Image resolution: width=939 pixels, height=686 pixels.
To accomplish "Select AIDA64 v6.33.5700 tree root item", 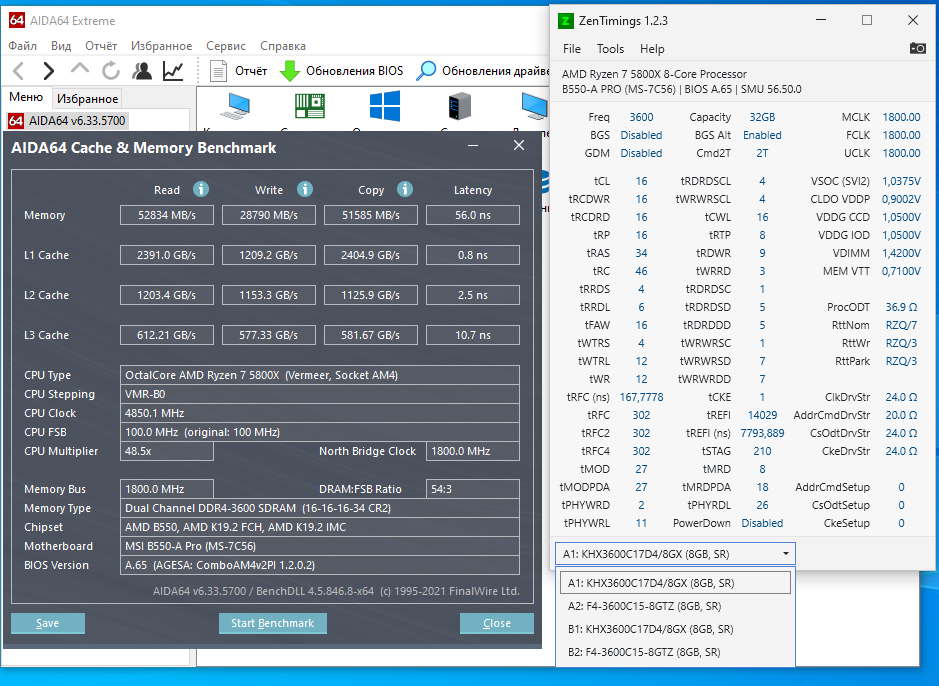I will pos(67,121).
